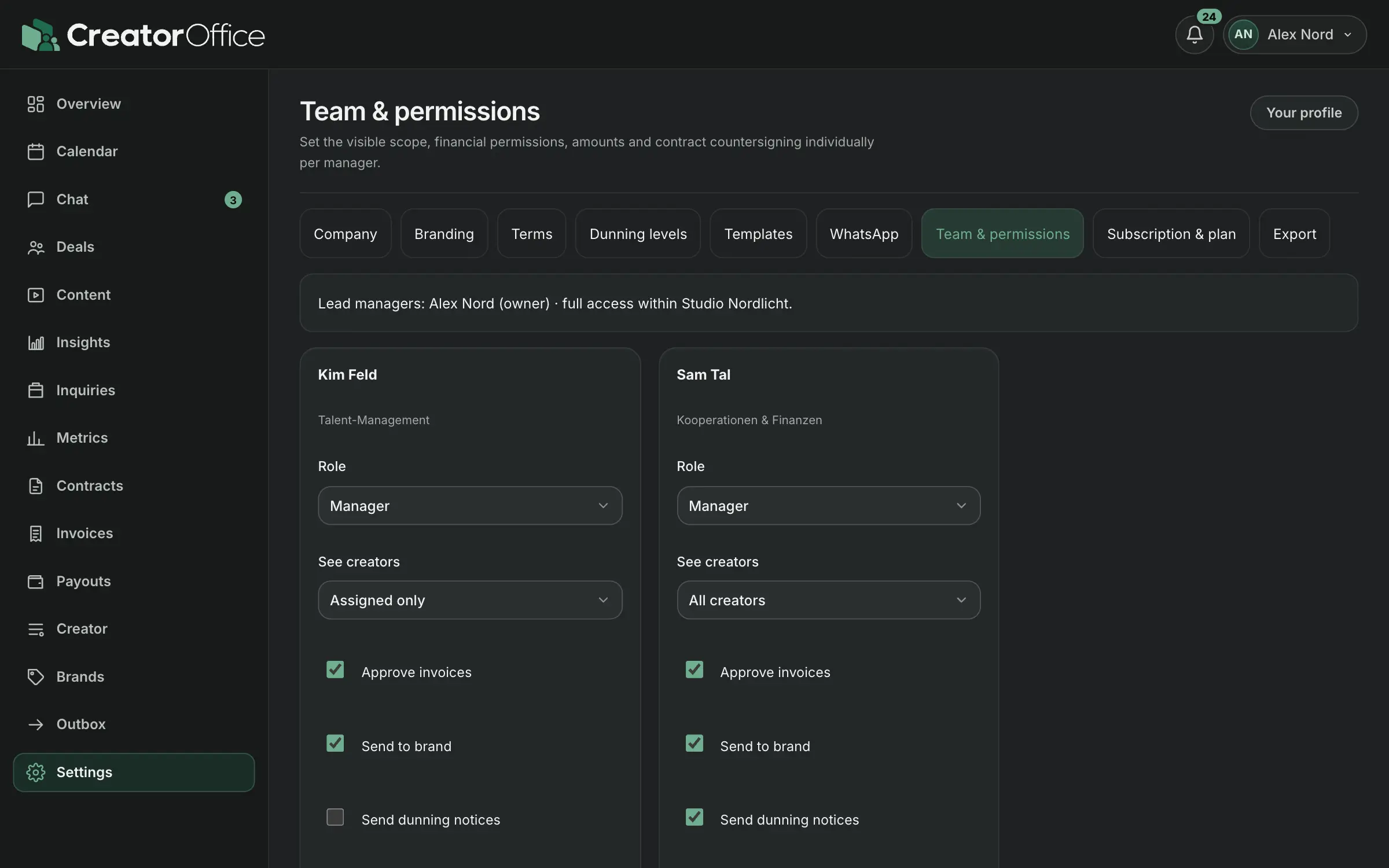Click the Brands tag icon
Viewport: 1389px width, 868px height.
click(x=36, y=677)
